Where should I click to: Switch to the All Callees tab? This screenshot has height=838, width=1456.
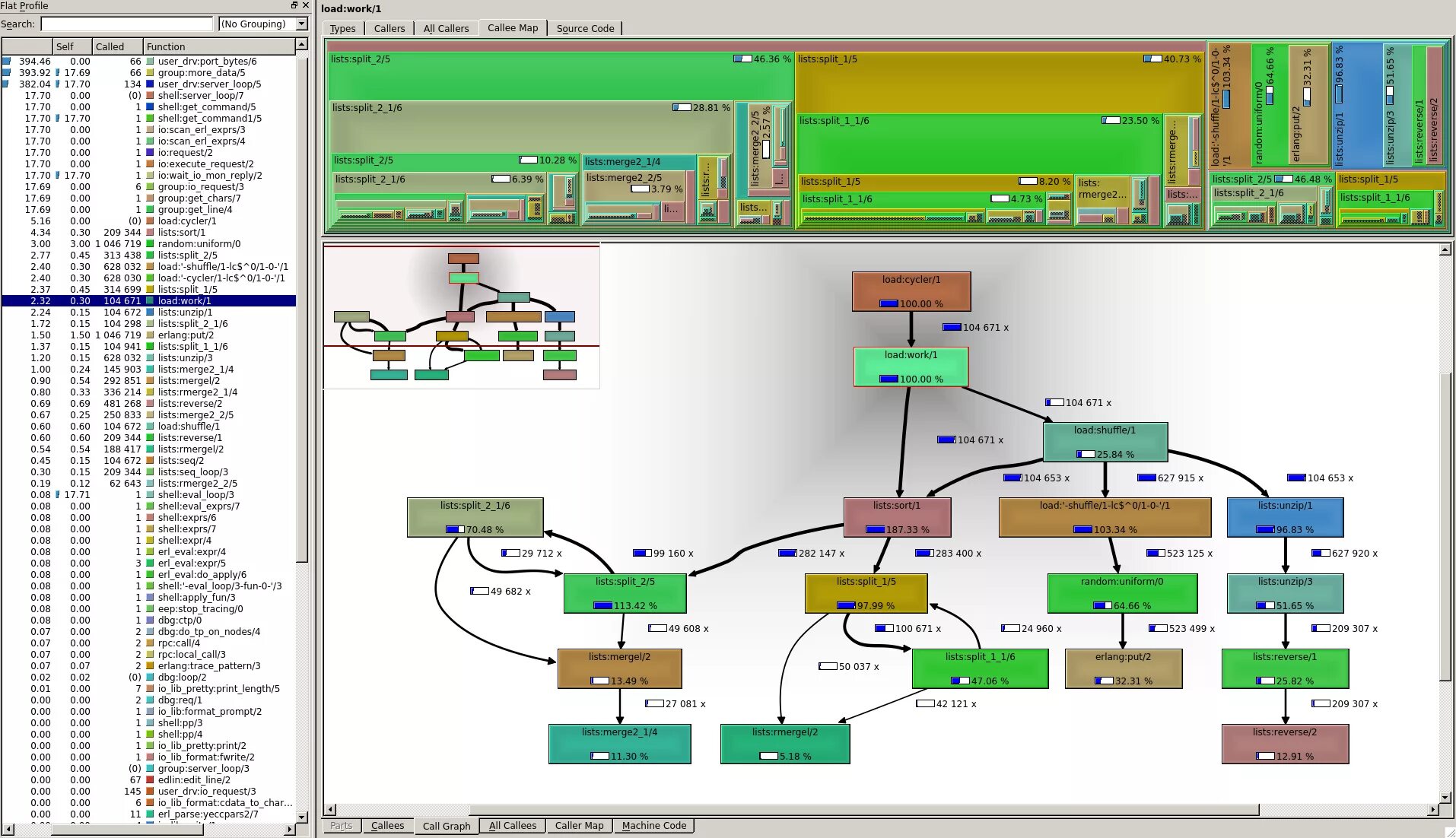click(512, 825)
